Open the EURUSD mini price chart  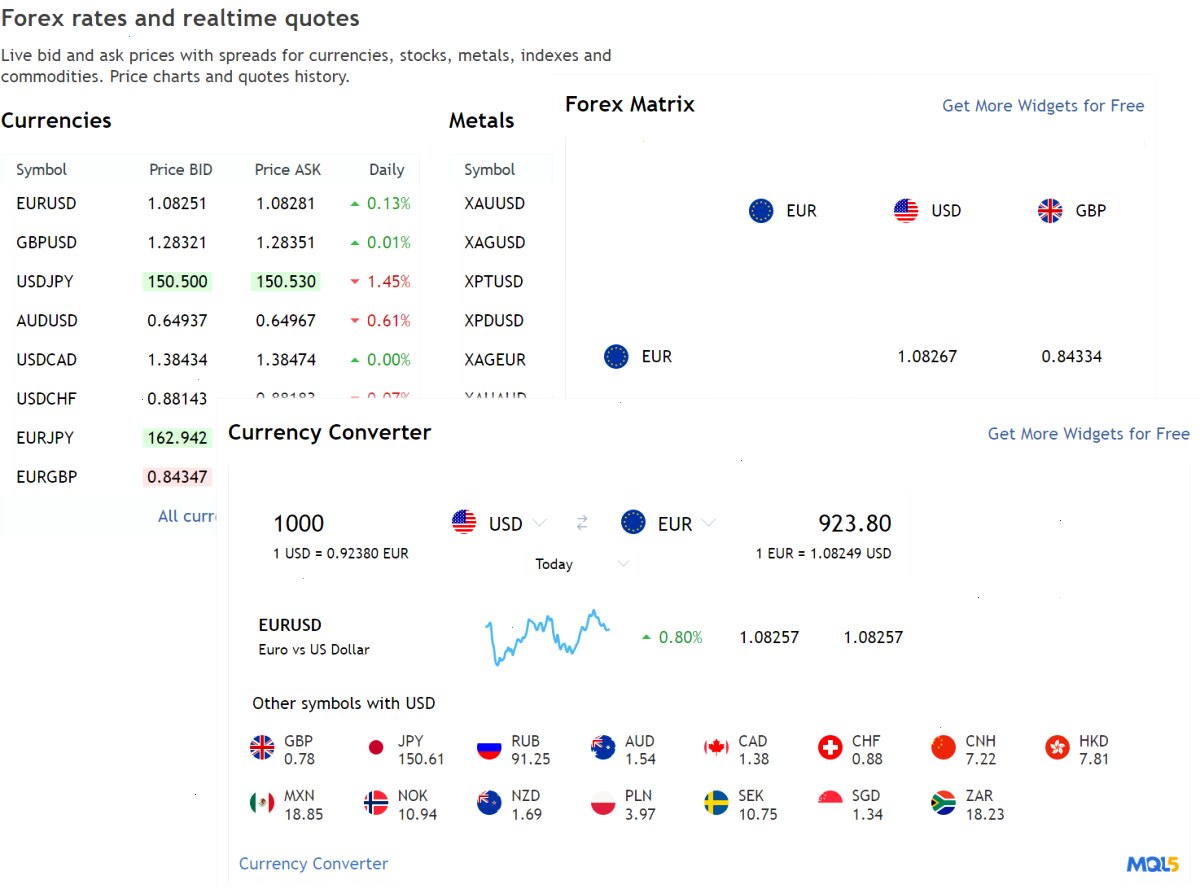coord(547,637)
